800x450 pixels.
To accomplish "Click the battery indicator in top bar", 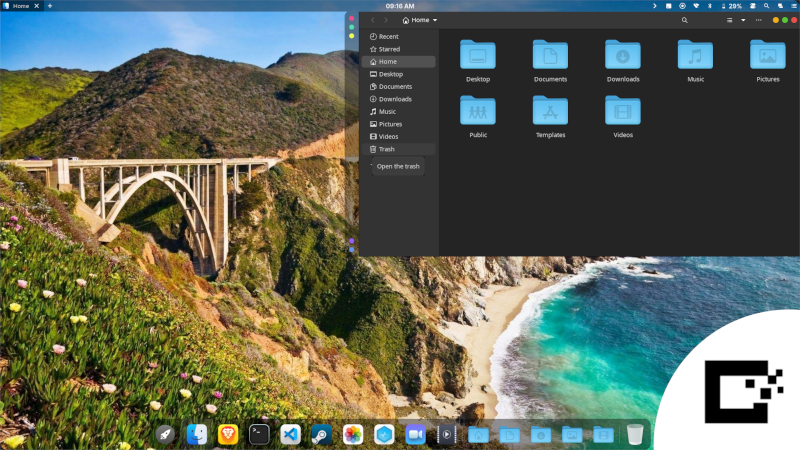I will click(x=732, y=6).
